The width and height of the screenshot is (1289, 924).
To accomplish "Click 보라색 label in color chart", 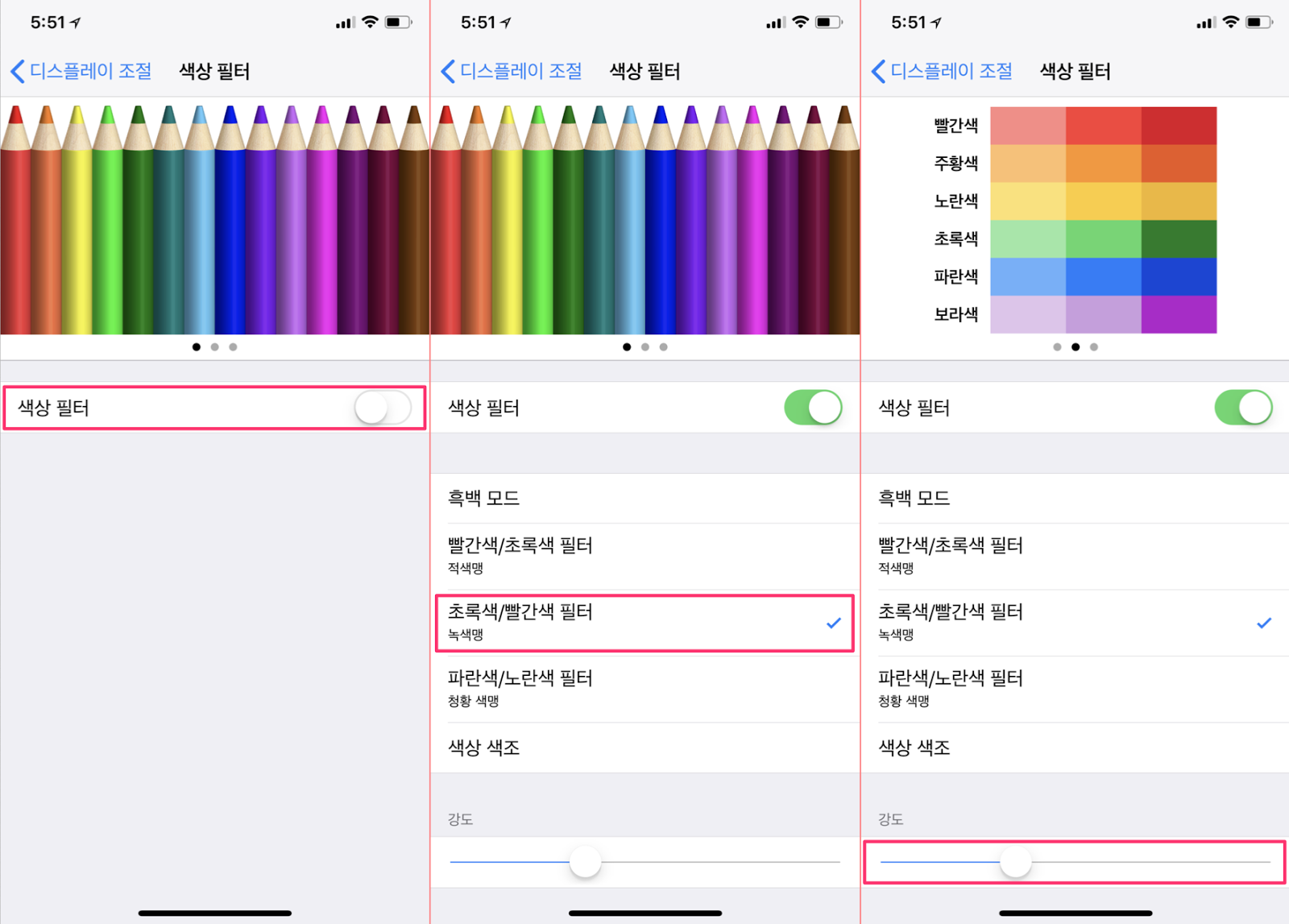I will pyautogui.click(x=956, y=314).
